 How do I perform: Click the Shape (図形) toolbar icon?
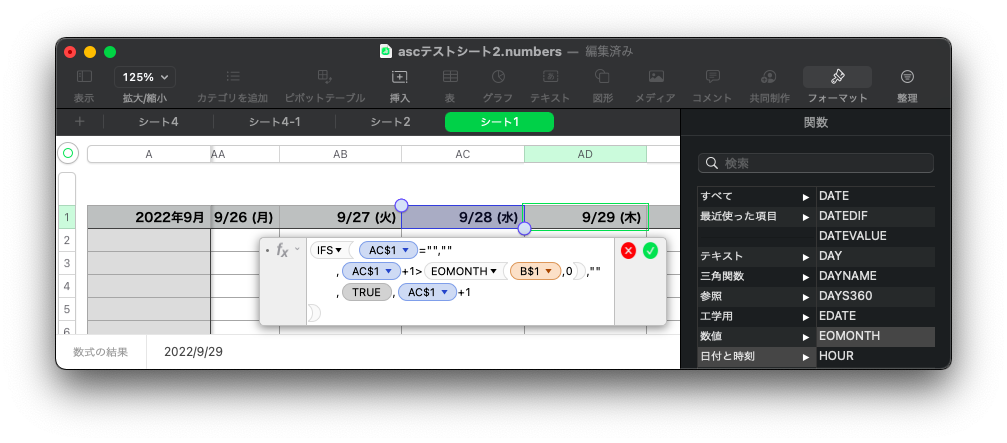(602, 77)
